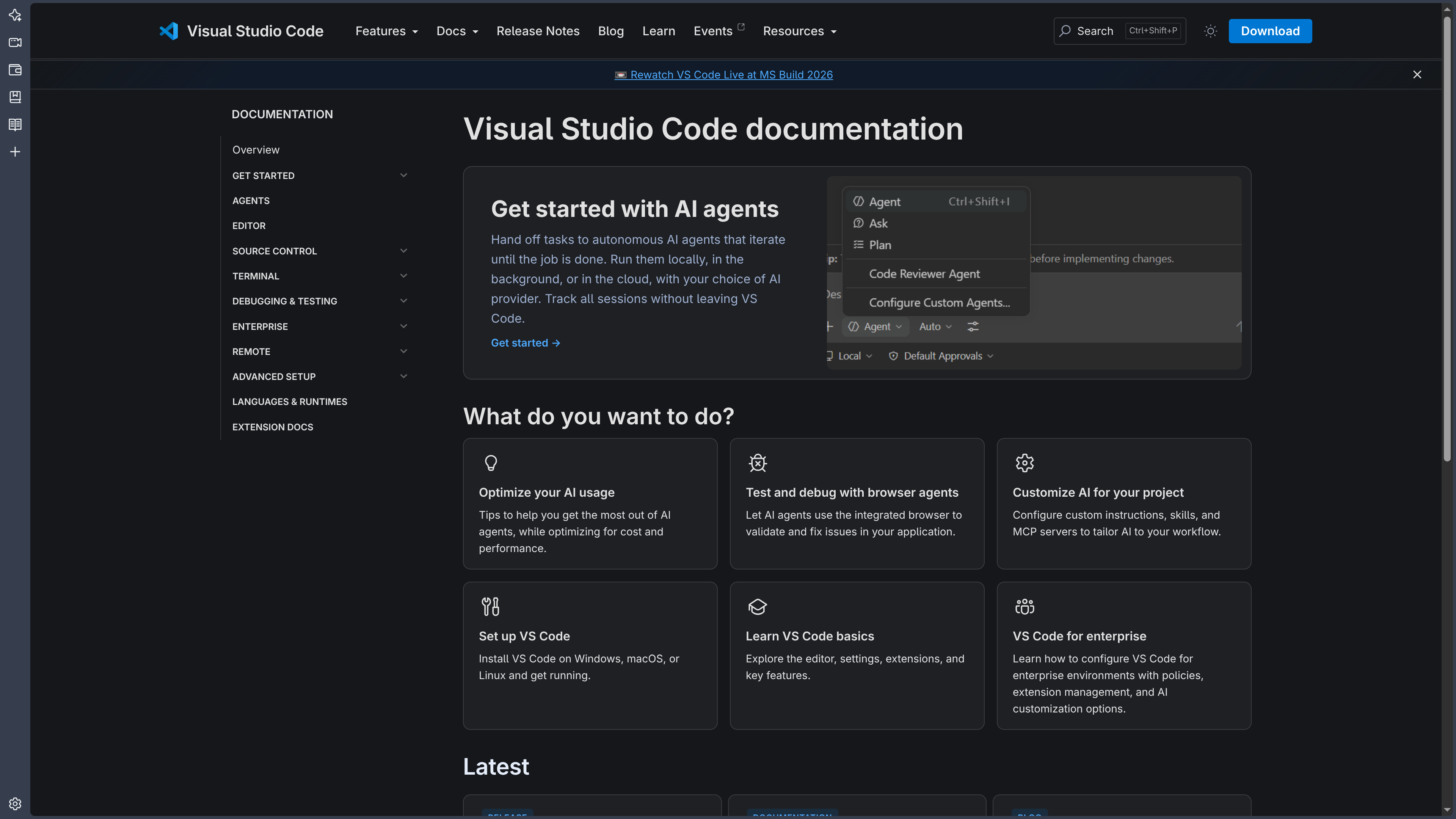The image size is (1456, 819).
Task: Click the tools icon on Set up VS Code card
Action: point(490,607)
